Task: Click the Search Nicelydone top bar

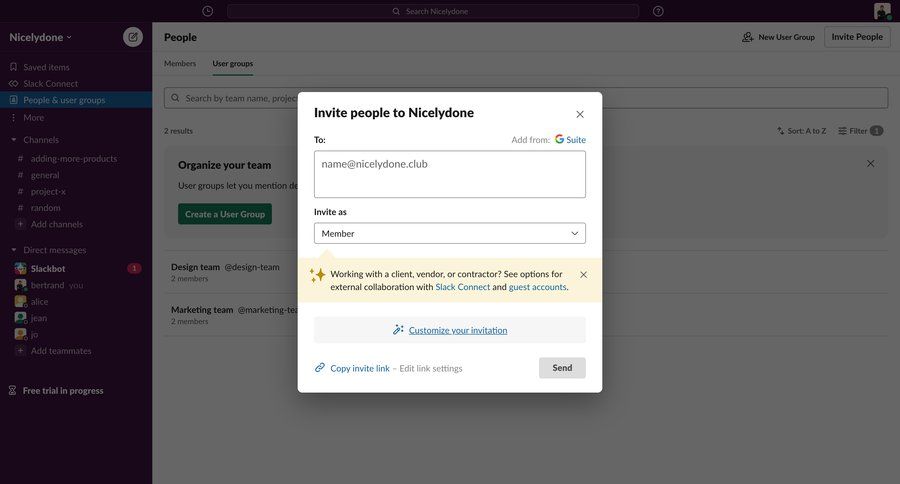Action: click(433, 11)
